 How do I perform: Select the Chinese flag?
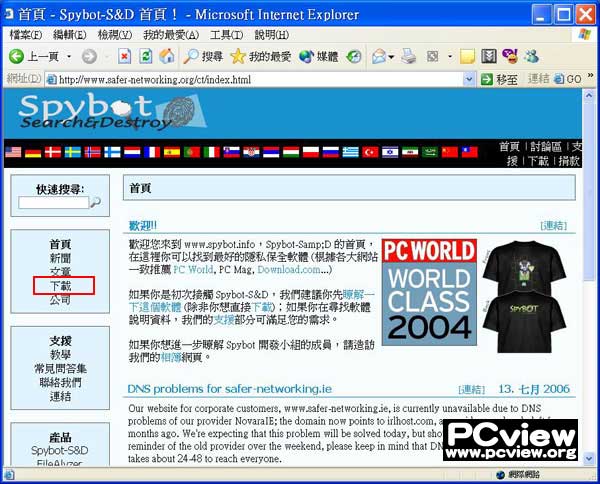coord(450,152)
